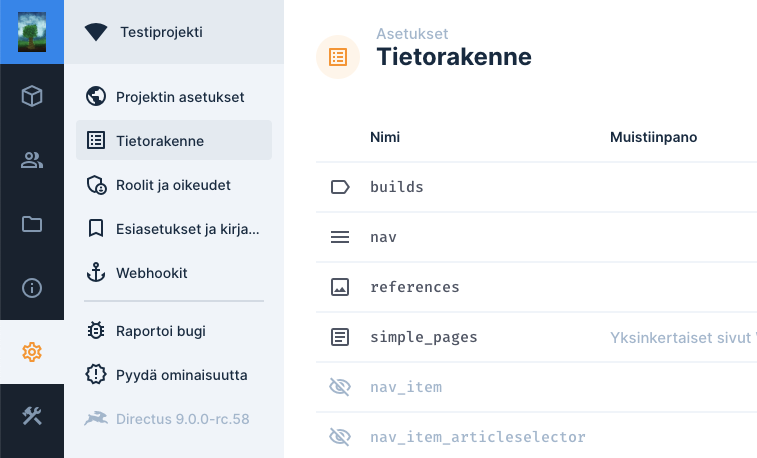Click the article icon for simple_pages
The image size is (757, 458).
[x=340, y=337]
